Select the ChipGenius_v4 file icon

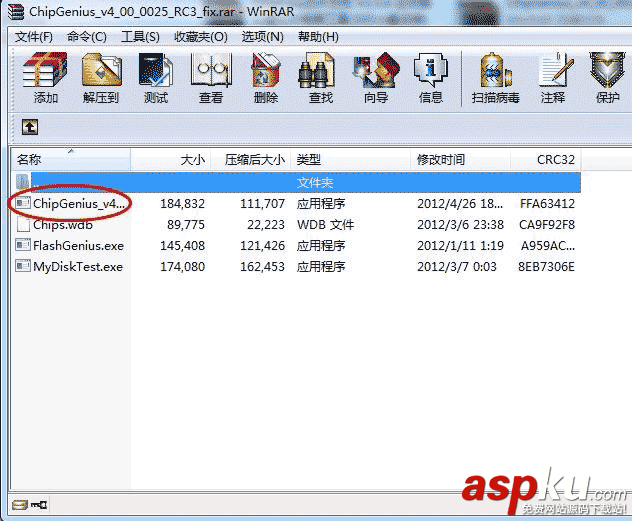(x=23, y=203)
